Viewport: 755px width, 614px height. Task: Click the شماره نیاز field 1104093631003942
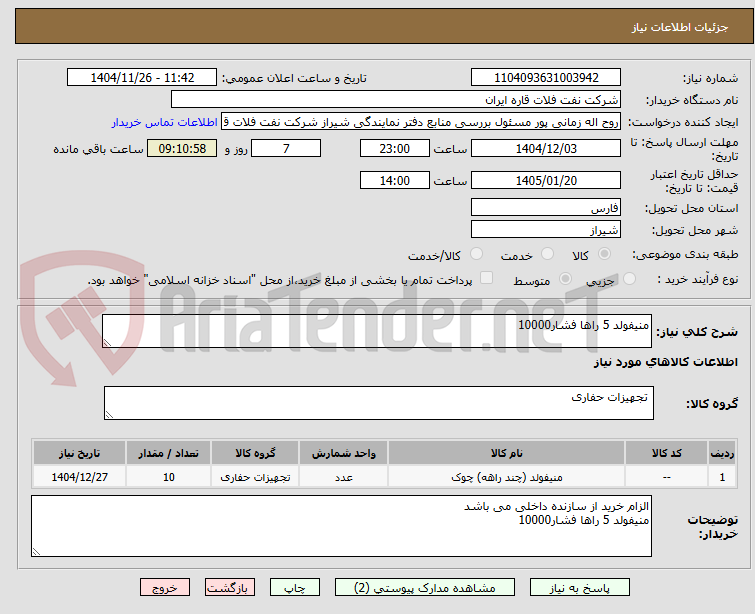546,78
